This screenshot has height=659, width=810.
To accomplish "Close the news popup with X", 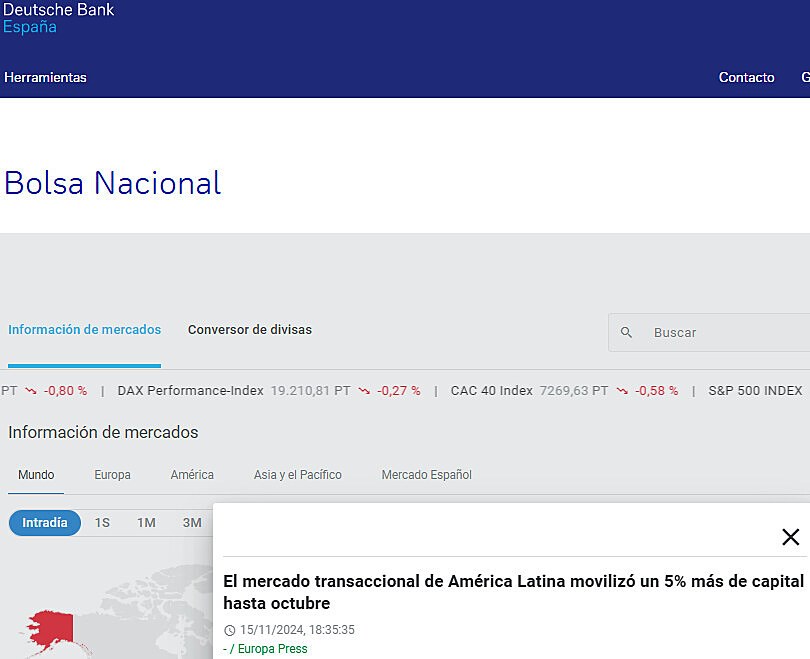I will [x=790, y=537].
